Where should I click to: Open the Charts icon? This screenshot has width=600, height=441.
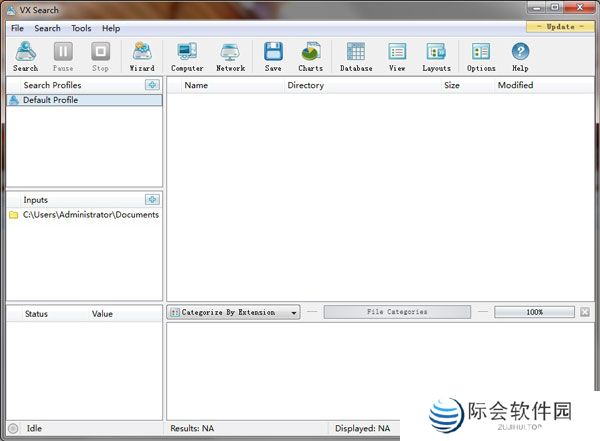(311, 56)
